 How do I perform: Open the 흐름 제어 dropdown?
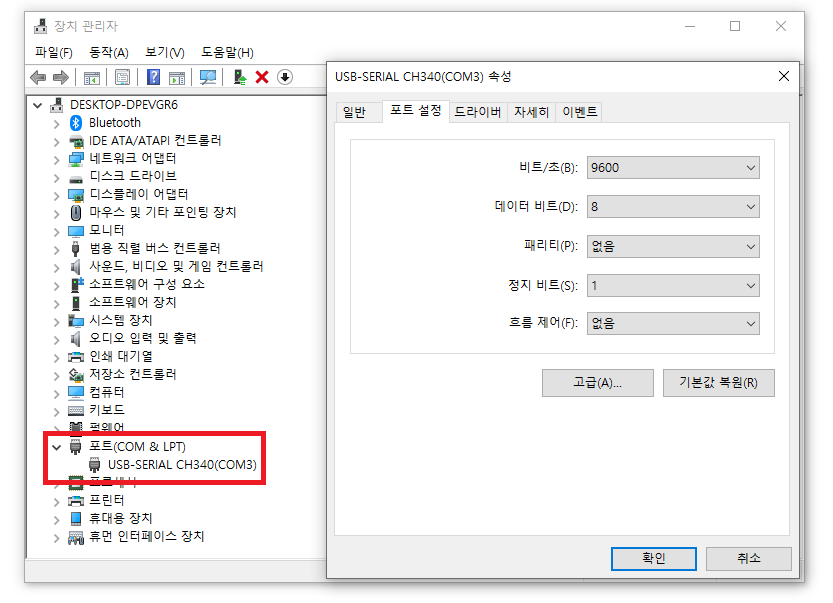tap(673, 324)
